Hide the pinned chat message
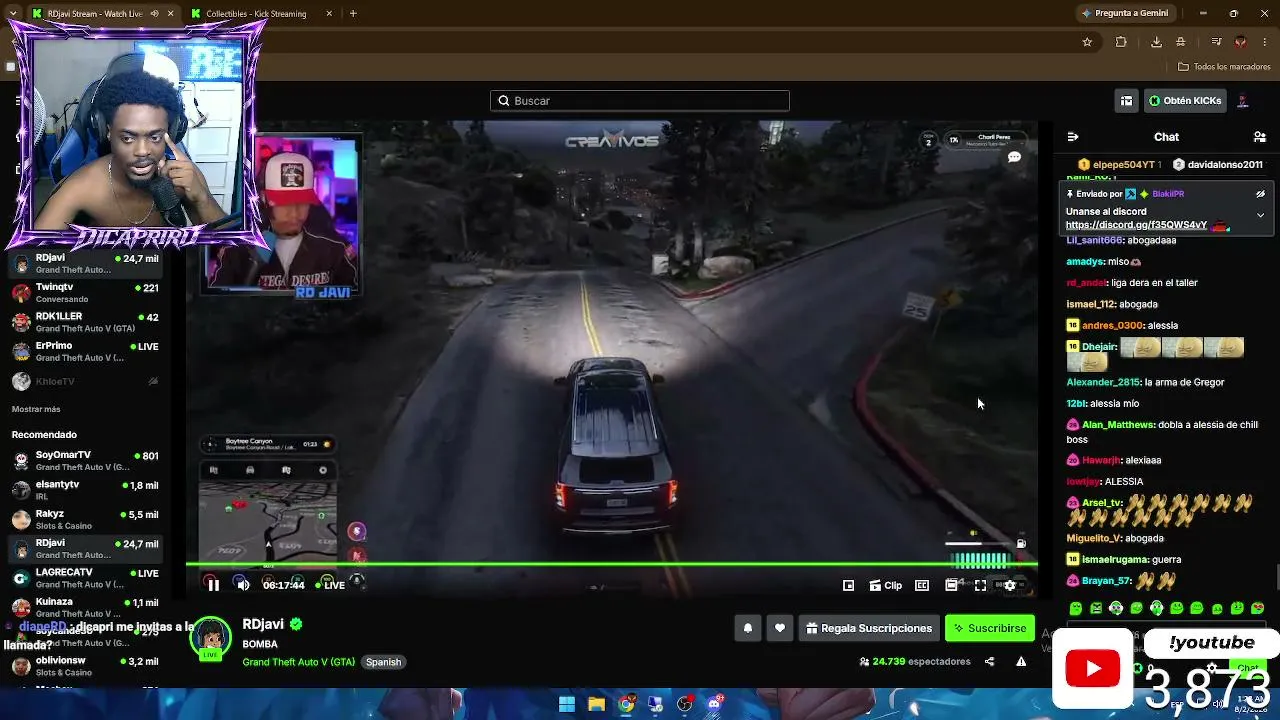The height and width of the screenshot is (720, 1280). click(x=1260, y=194)
